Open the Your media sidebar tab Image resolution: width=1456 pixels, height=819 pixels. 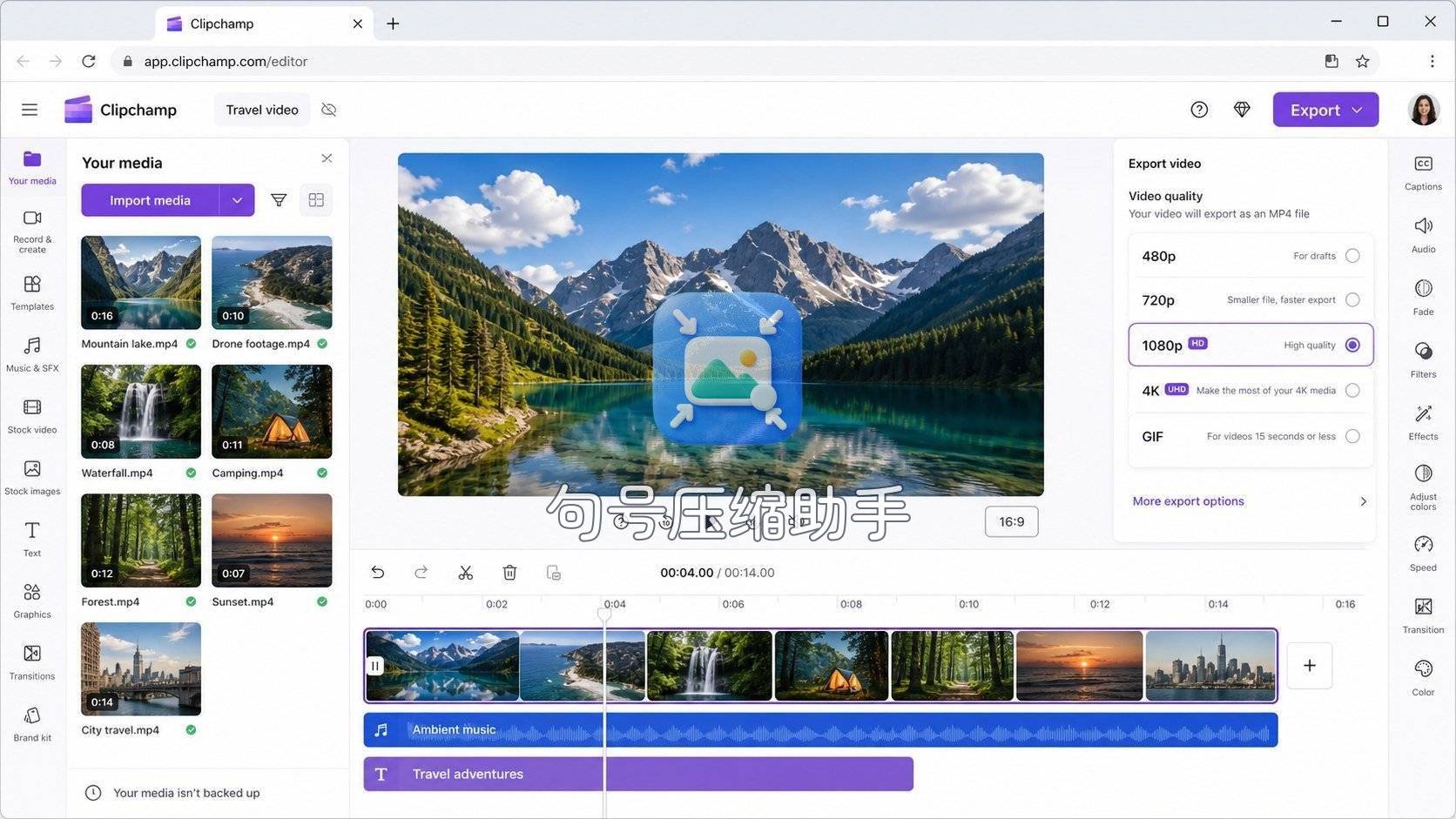(32, 167)
